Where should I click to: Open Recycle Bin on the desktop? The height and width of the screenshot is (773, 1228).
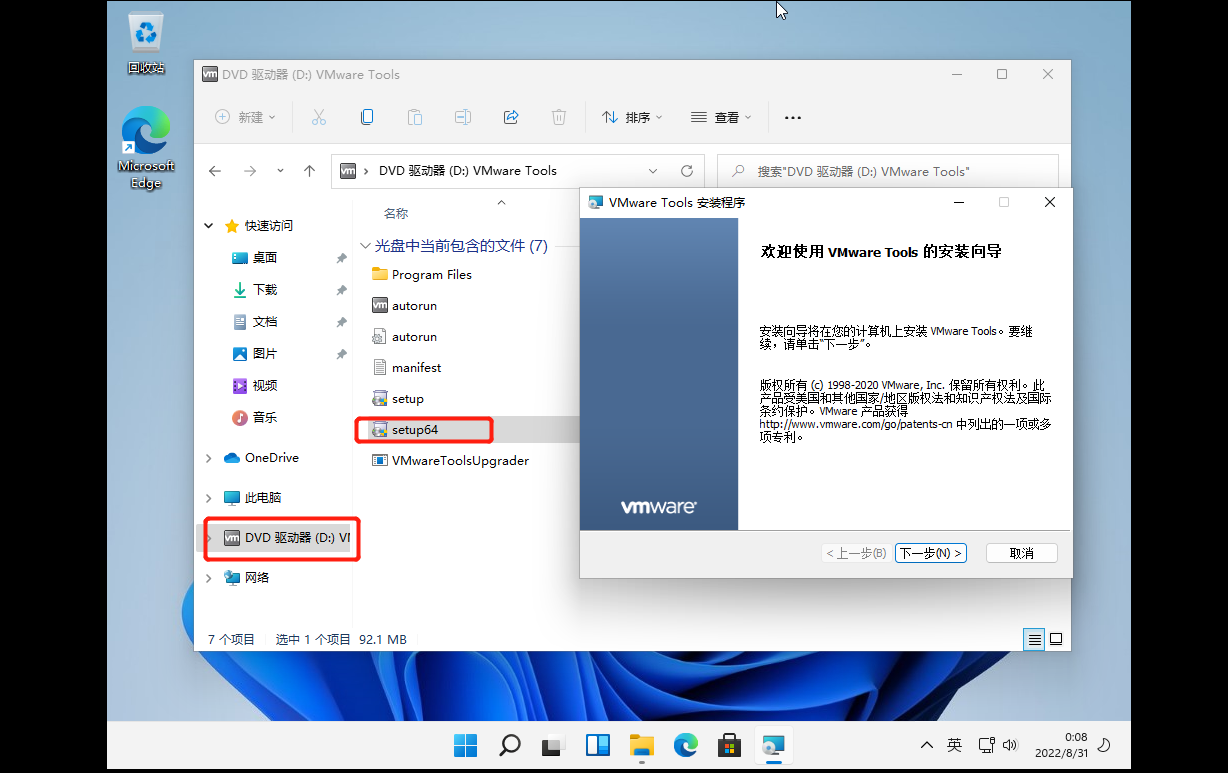[x=146, y=43]
